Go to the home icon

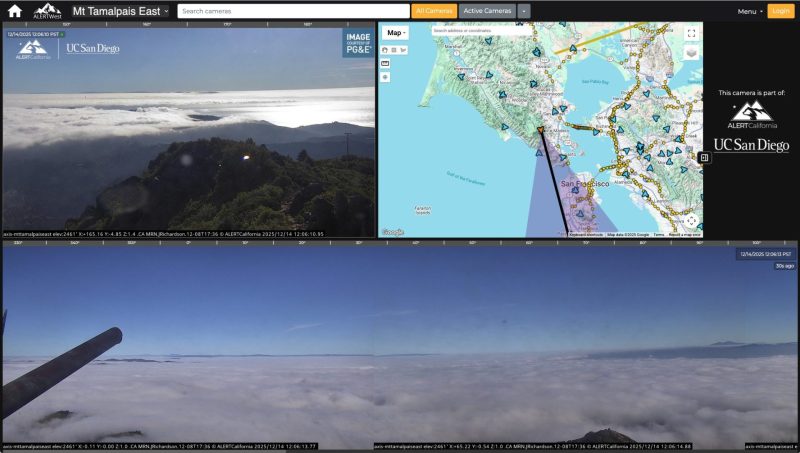pos(15,11)
